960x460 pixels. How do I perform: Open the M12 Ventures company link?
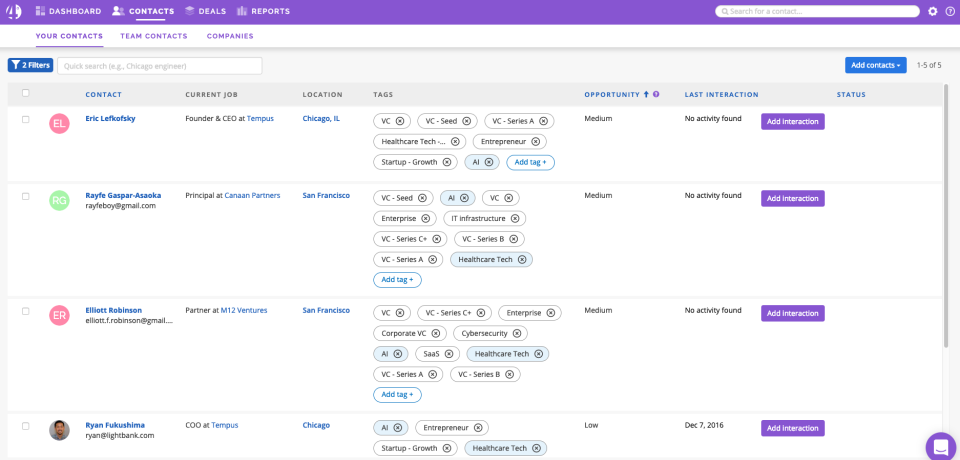(244, 311)
